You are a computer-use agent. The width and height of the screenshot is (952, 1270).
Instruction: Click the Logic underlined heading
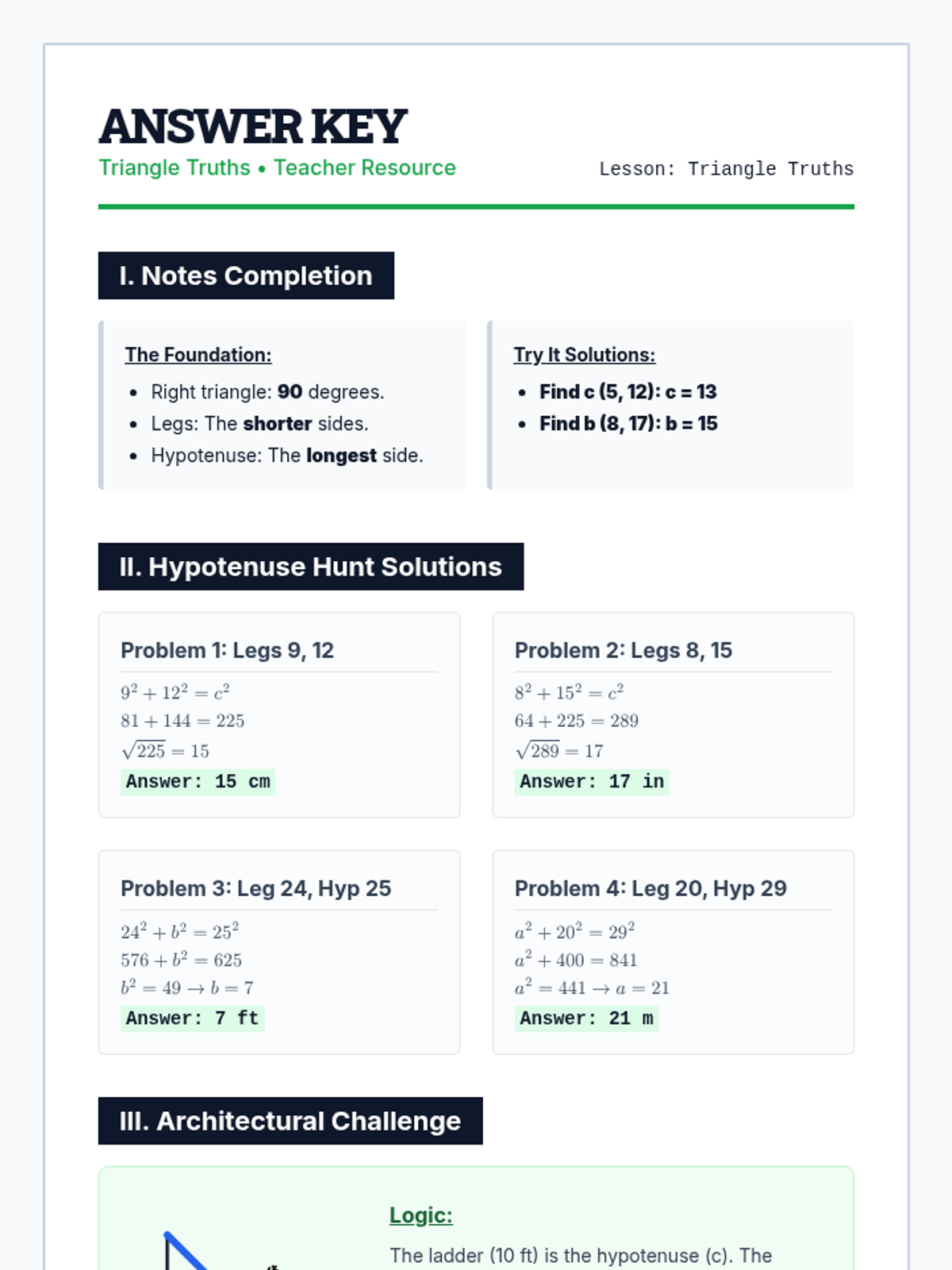pyautogui.click(x=421, y=1215)
